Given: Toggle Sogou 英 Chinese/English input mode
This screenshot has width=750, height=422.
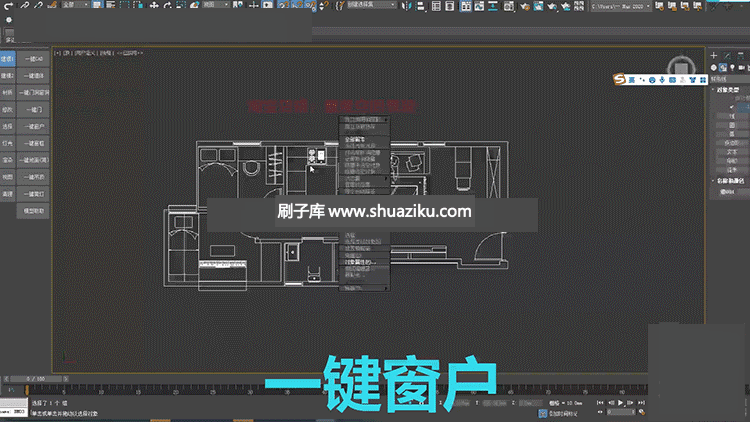Looking at the screenshot, I should point(632,80).
